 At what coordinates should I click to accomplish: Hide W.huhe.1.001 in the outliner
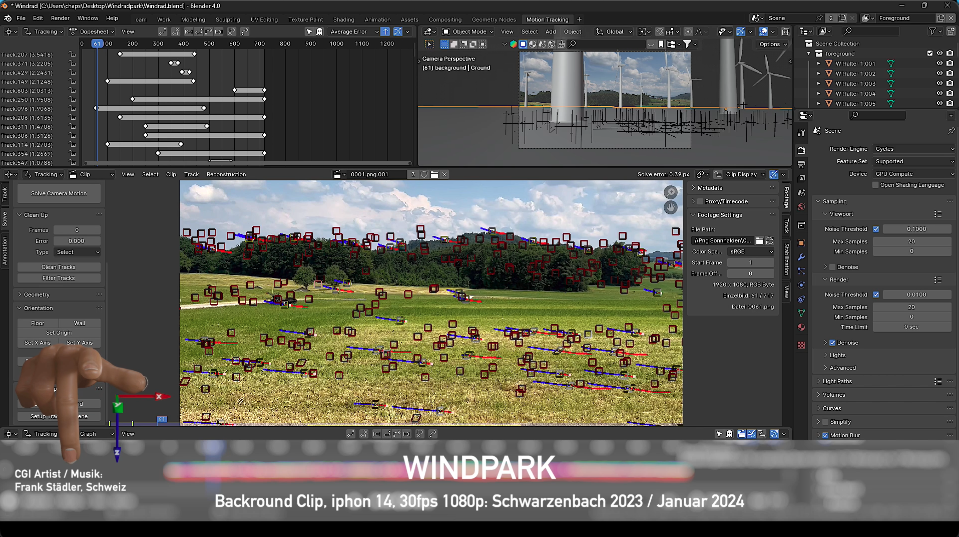(939, 63)
